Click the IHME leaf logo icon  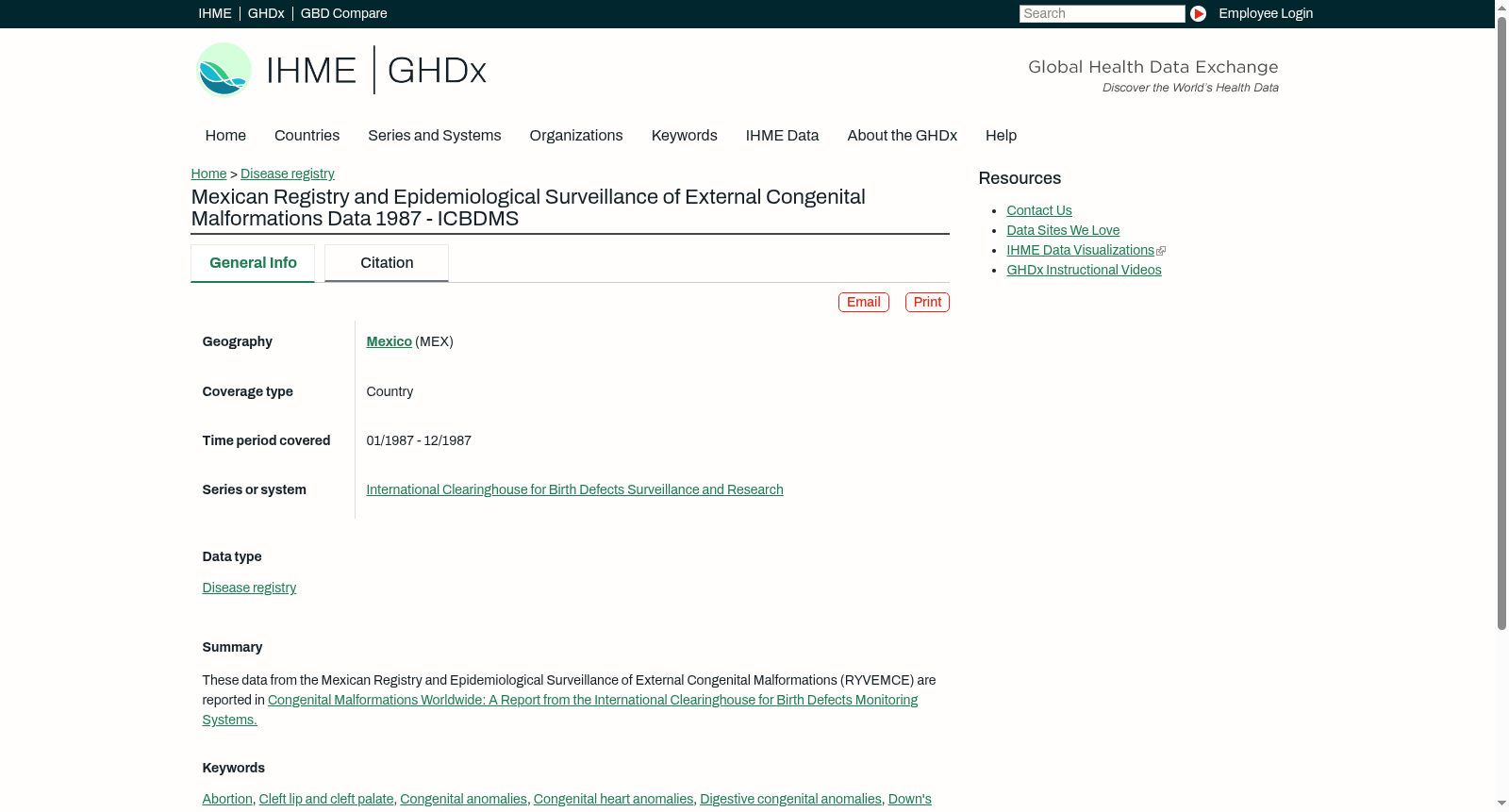click(224, 70)
